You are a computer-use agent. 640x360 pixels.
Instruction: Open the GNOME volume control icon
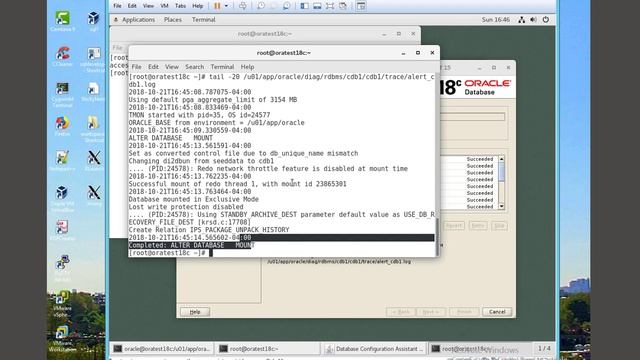pyautogui.click(x=533, y=20)
